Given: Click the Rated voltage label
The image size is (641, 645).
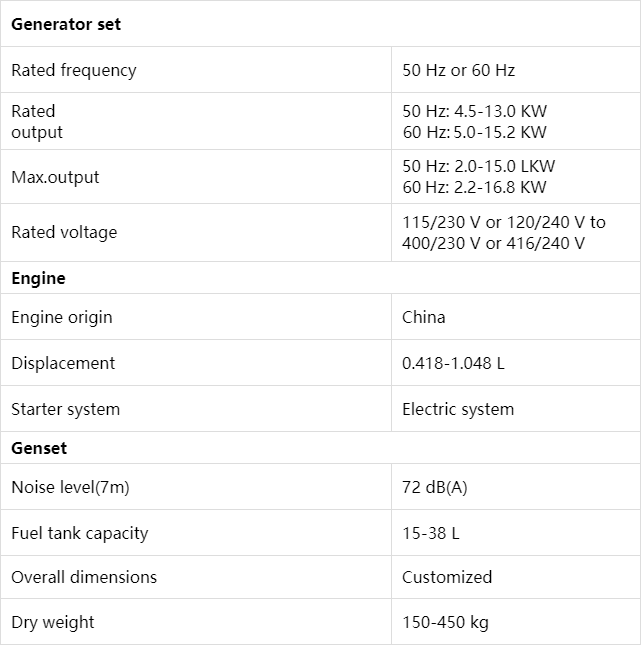Looking at the screenshot, I should [64, 232].
